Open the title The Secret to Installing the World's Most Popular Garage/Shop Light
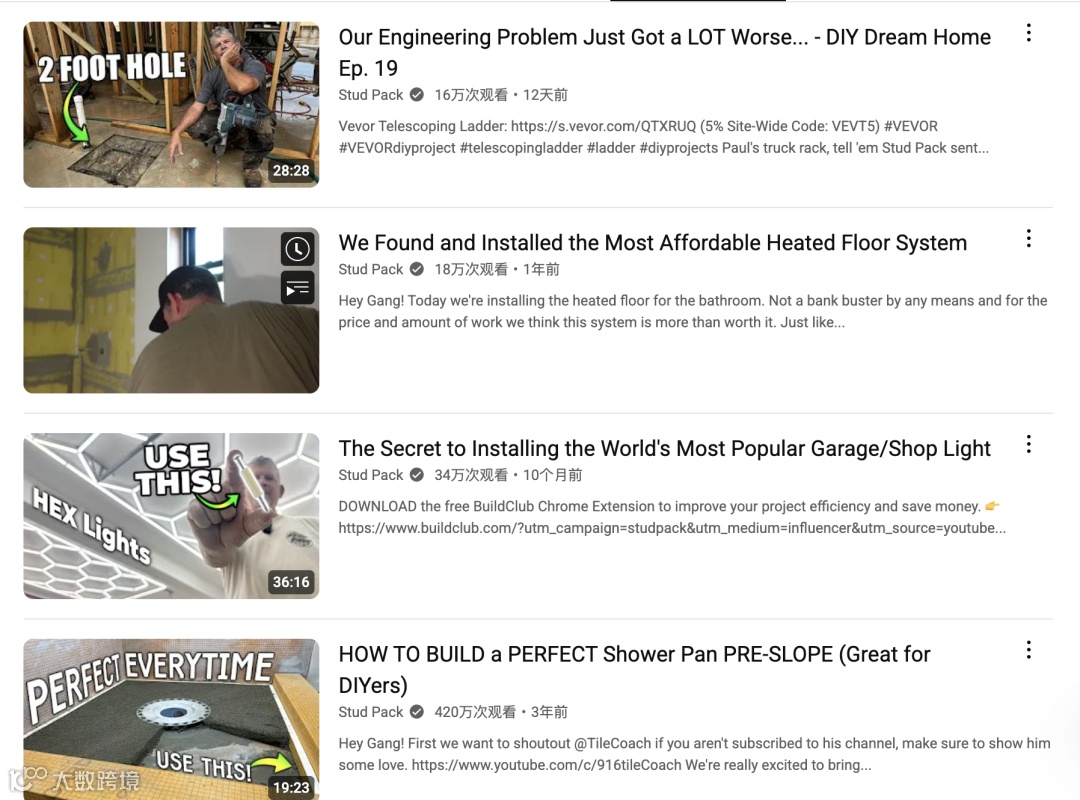Screen dimensions: 1080x800 [x=664, y=449]
